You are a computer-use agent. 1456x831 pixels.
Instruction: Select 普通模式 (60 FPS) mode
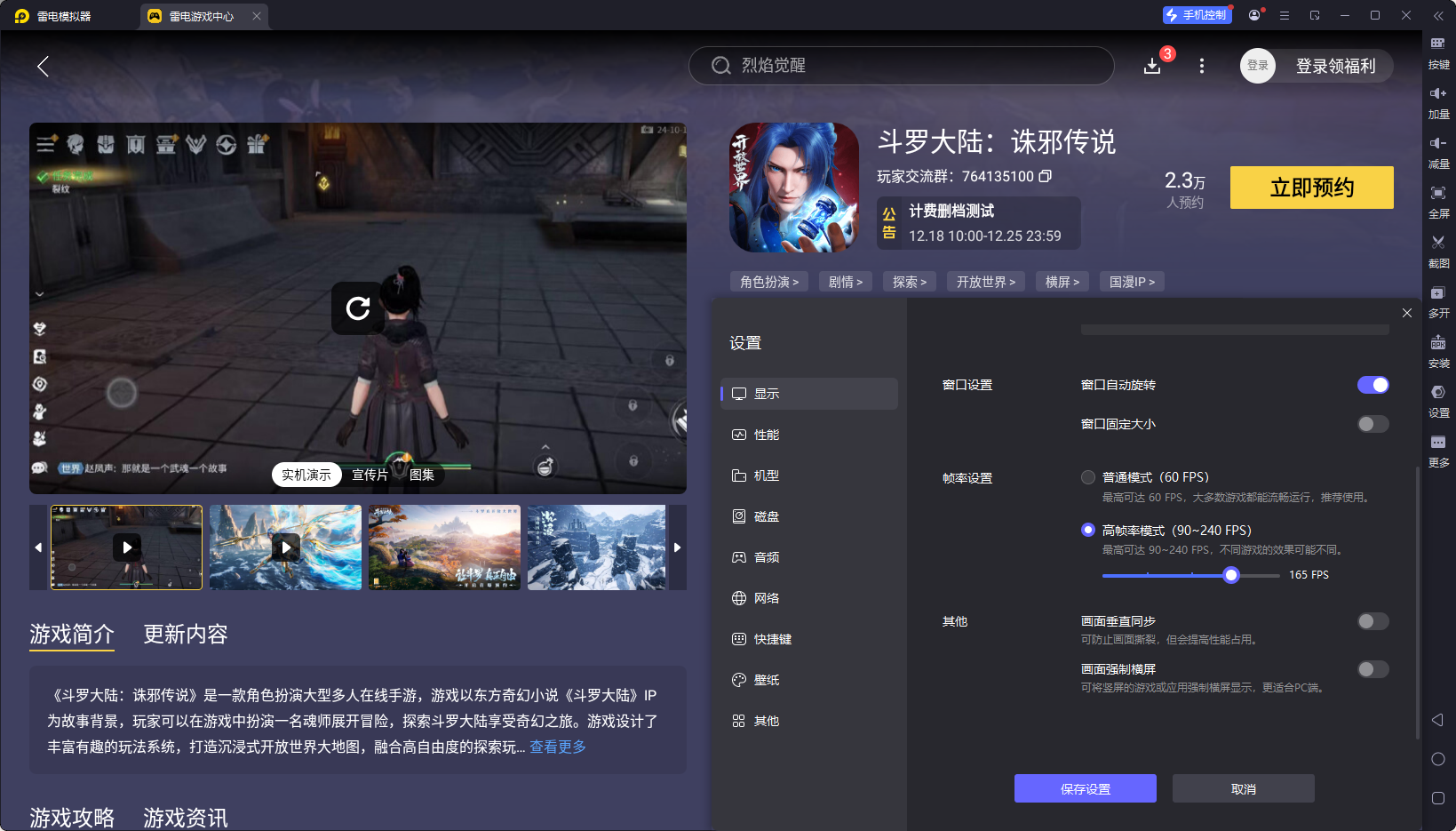click(x=1087, y=476)
